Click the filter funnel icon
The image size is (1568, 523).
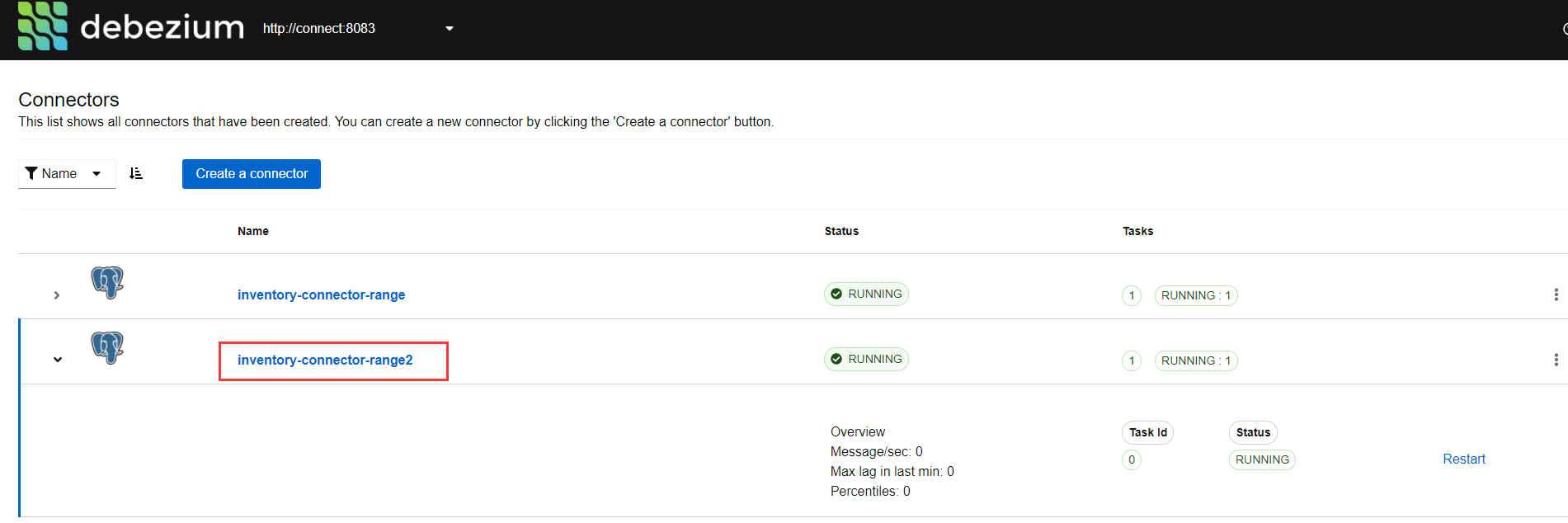click(31, 173)
